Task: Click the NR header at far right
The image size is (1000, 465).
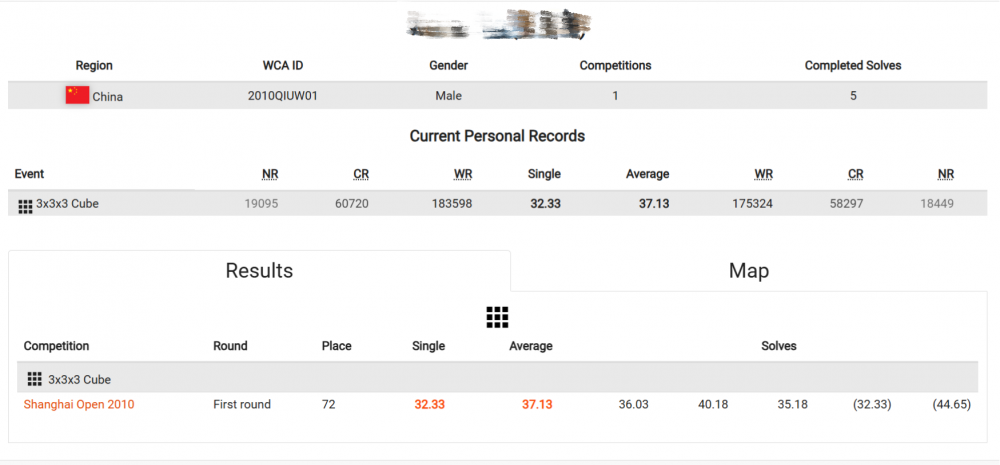Action: (x=946, y=175)
